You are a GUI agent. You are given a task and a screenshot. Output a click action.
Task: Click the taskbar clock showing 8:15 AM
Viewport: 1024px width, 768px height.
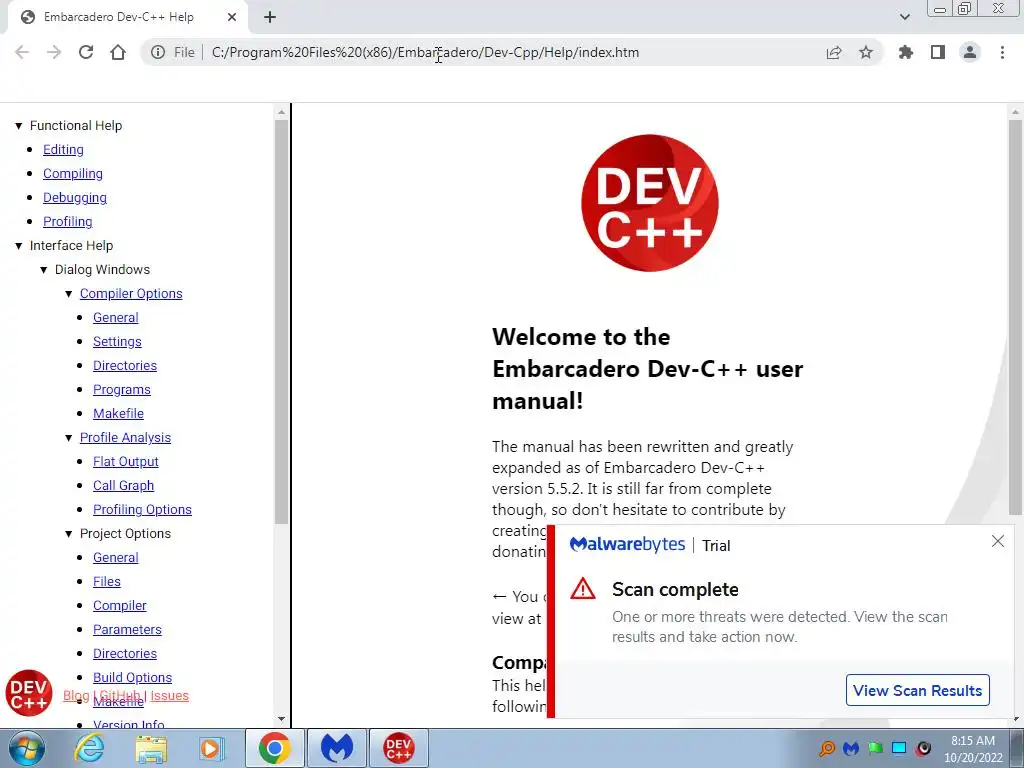[973, 749]
